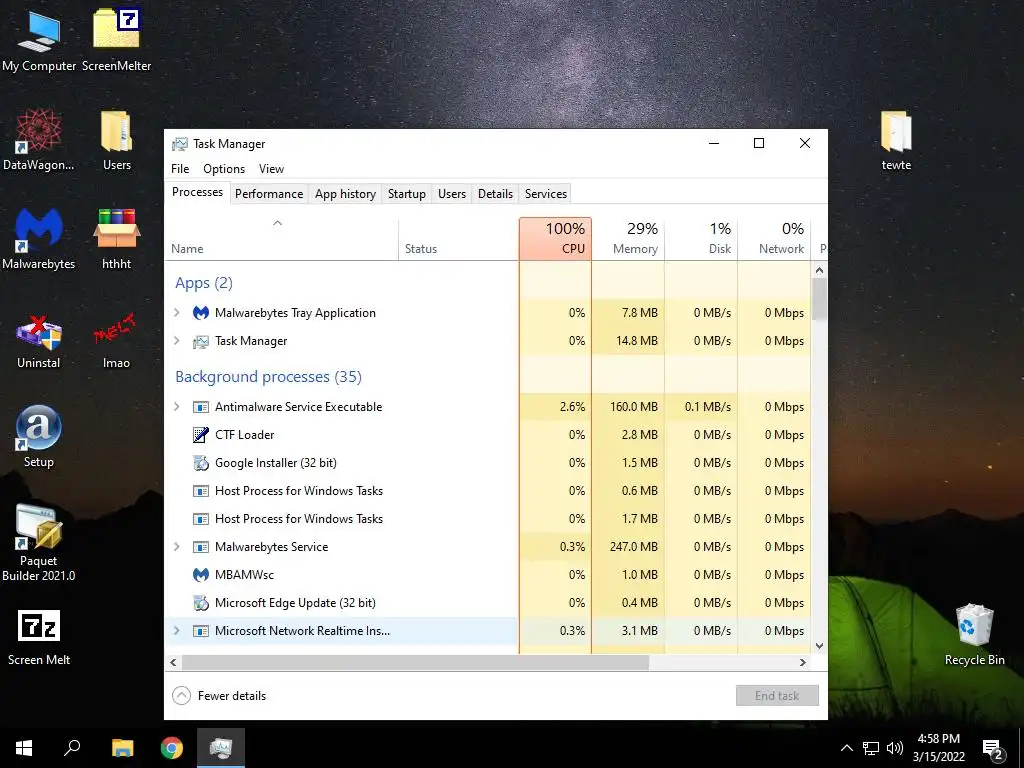Switch to the Services tab
The width and height of the screenshot is (1024, 768).
point(546,194)
